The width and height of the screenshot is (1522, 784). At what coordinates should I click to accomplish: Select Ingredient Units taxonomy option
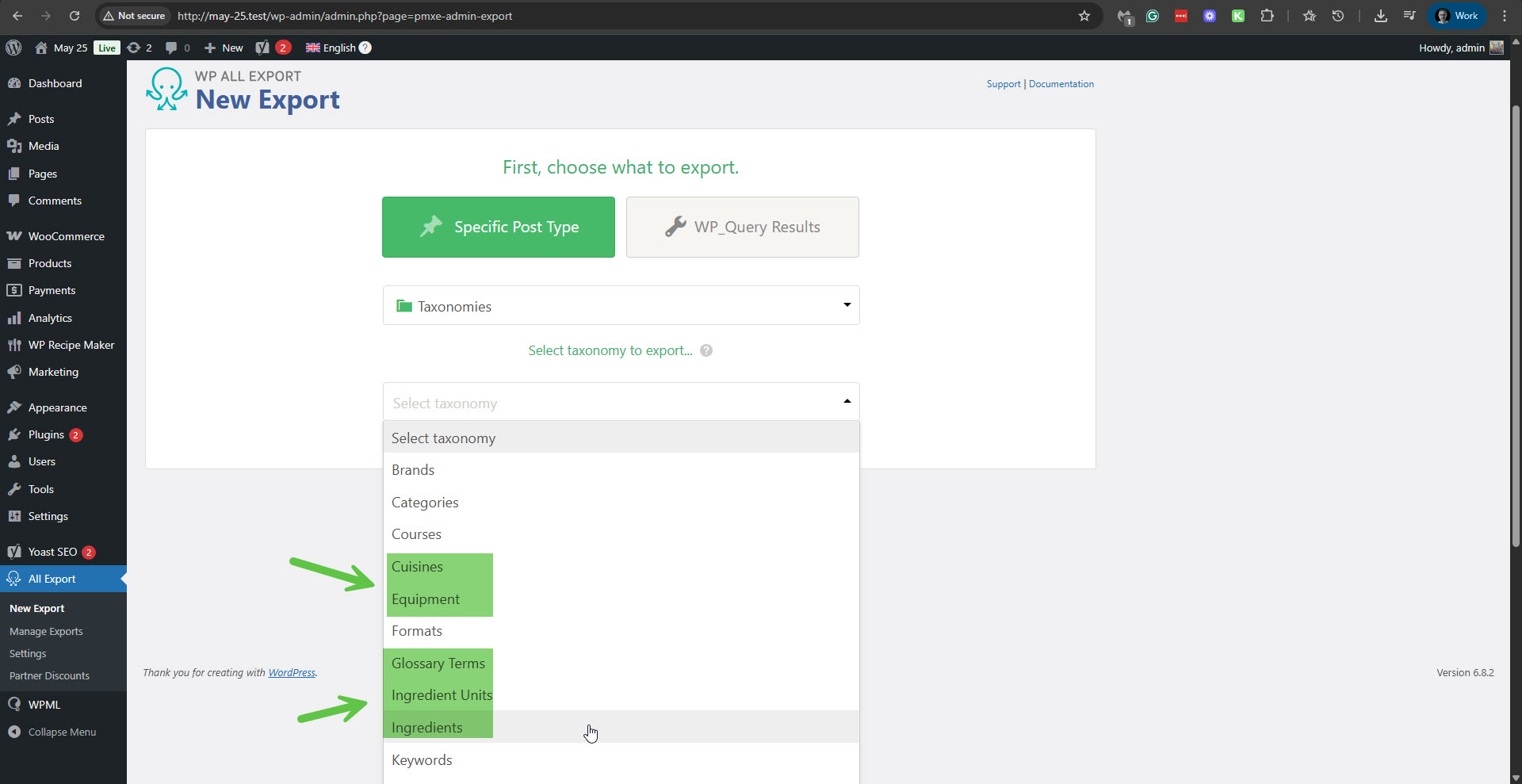pos(621,695)
